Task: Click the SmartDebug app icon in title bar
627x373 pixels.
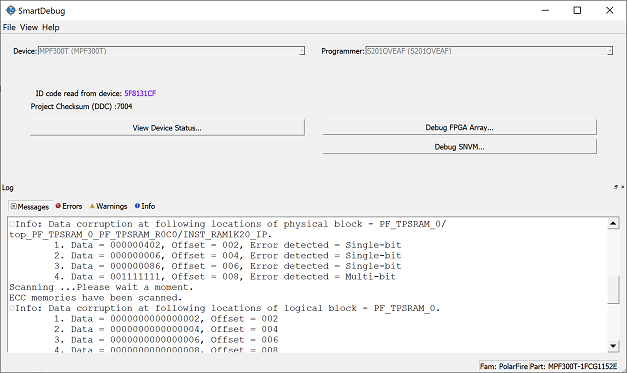Action: (10, 10)
